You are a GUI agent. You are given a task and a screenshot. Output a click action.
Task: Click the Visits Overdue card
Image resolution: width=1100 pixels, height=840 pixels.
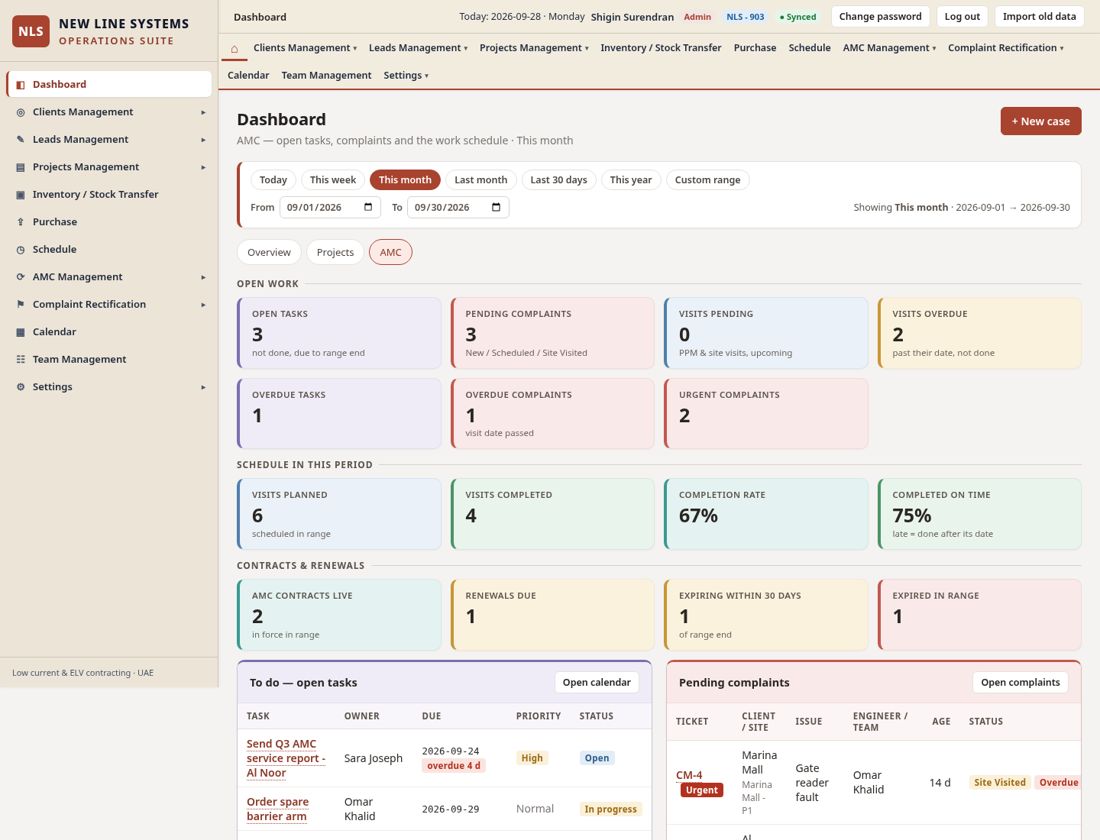pos(979,333)
